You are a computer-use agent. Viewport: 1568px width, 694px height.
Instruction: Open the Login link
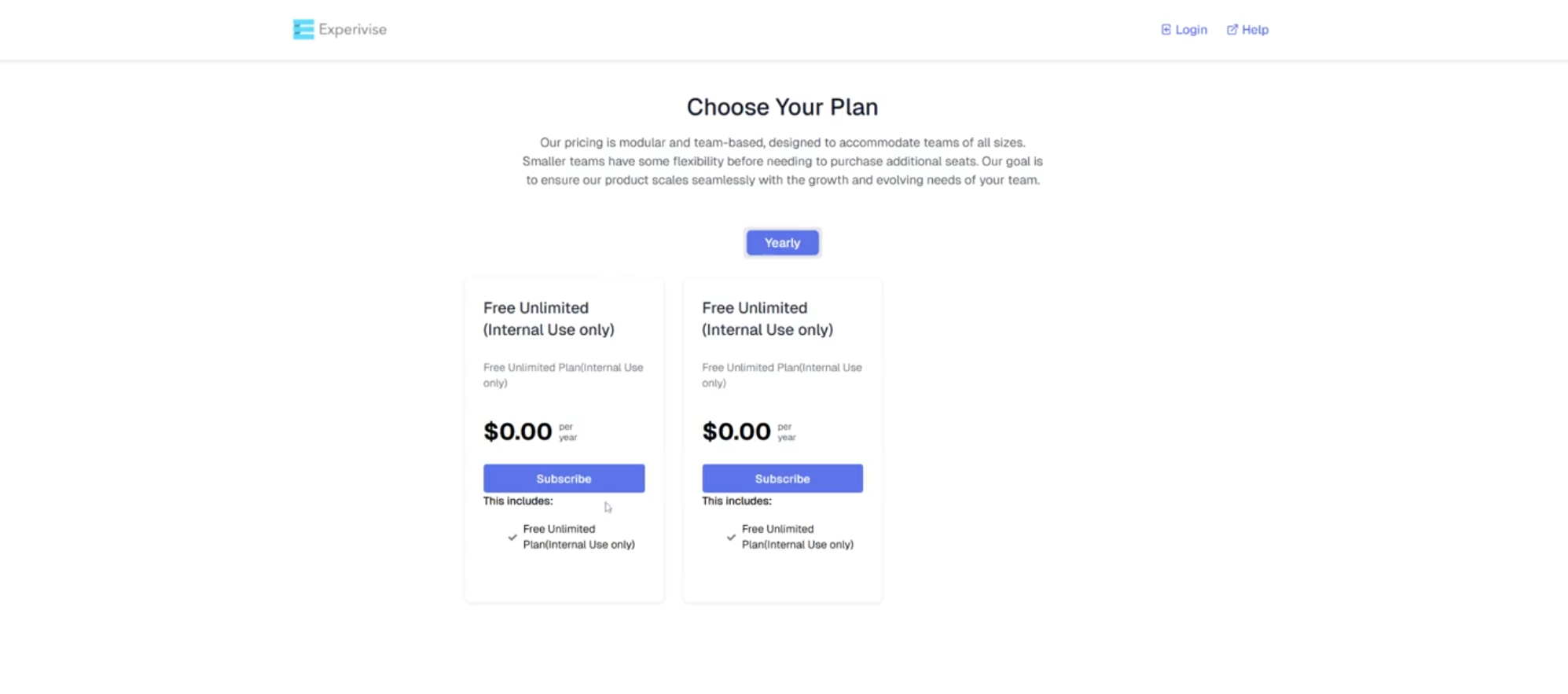coord(1191,30)
